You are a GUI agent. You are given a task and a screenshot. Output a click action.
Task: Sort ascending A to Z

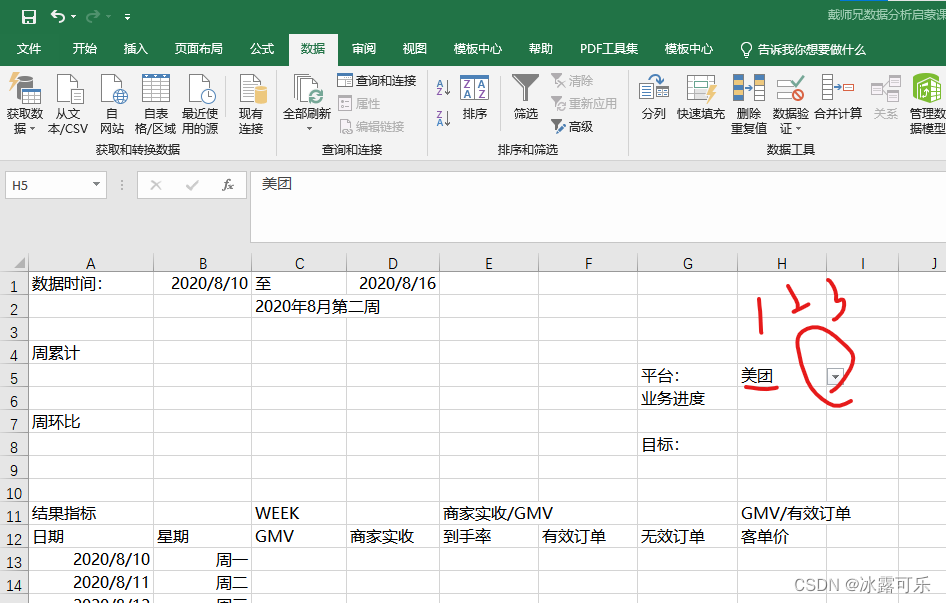(x=443, y=87)
